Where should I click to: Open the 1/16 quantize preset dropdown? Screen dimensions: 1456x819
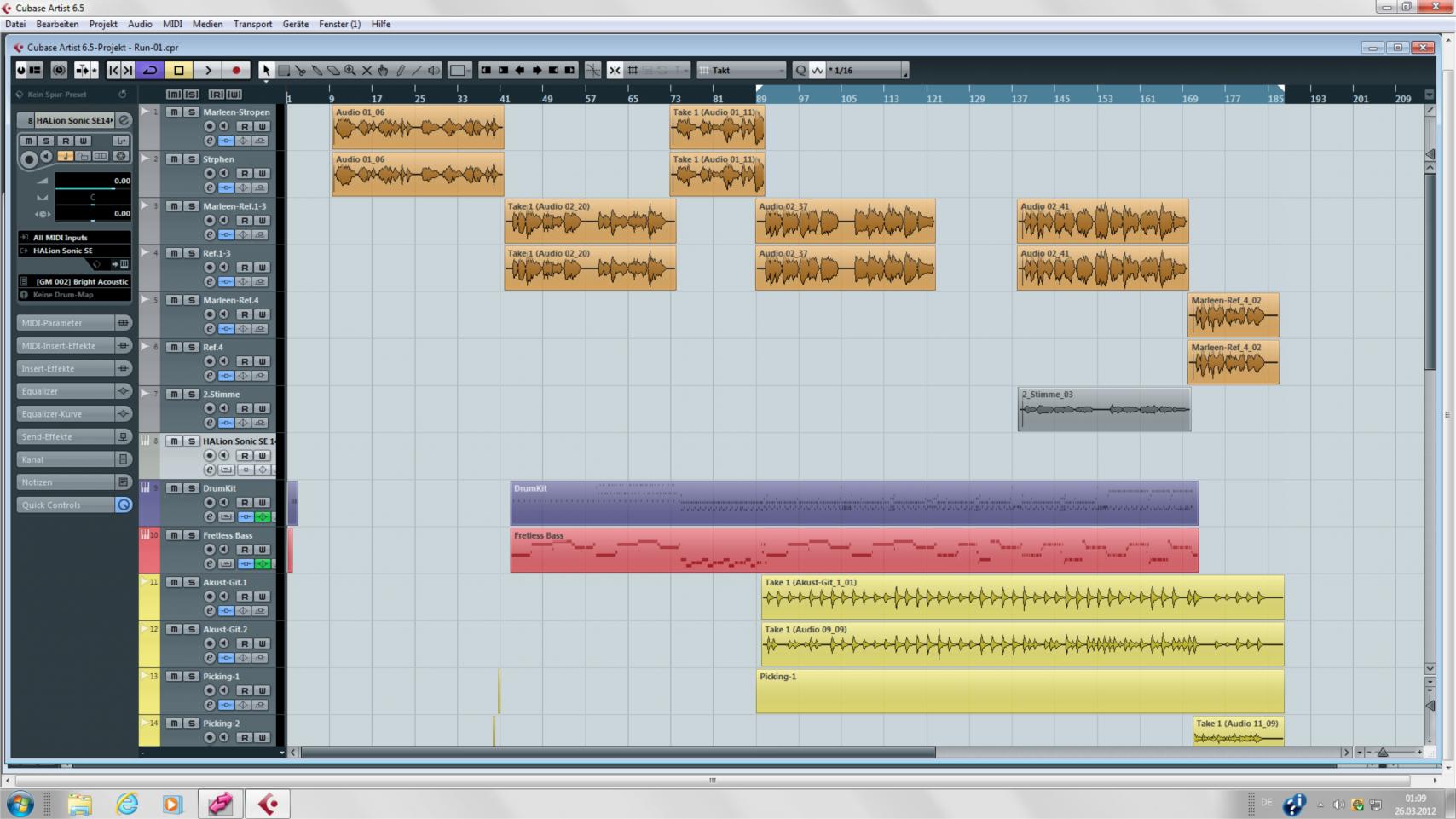click(x=865, y=71)
